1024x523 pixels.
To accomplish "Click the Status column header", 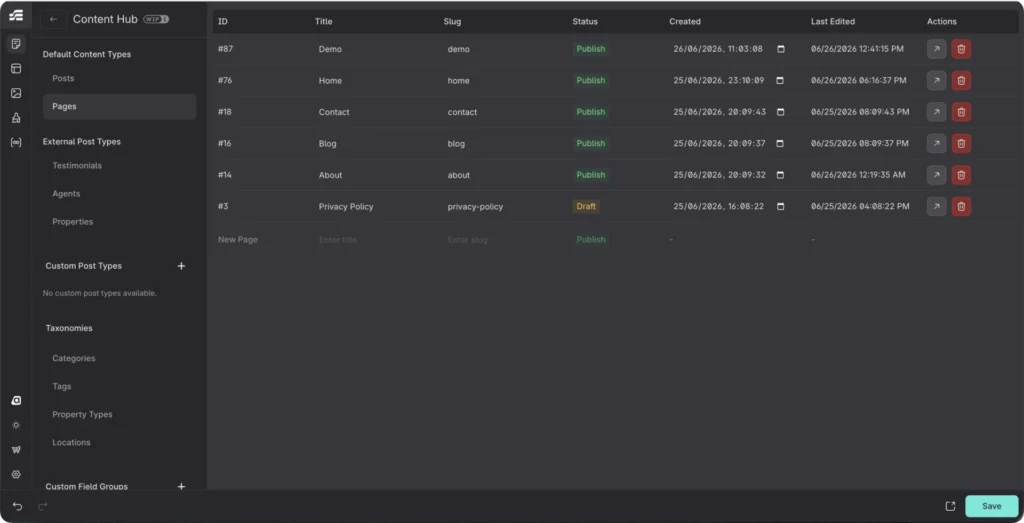I will [x=585, y=22].
